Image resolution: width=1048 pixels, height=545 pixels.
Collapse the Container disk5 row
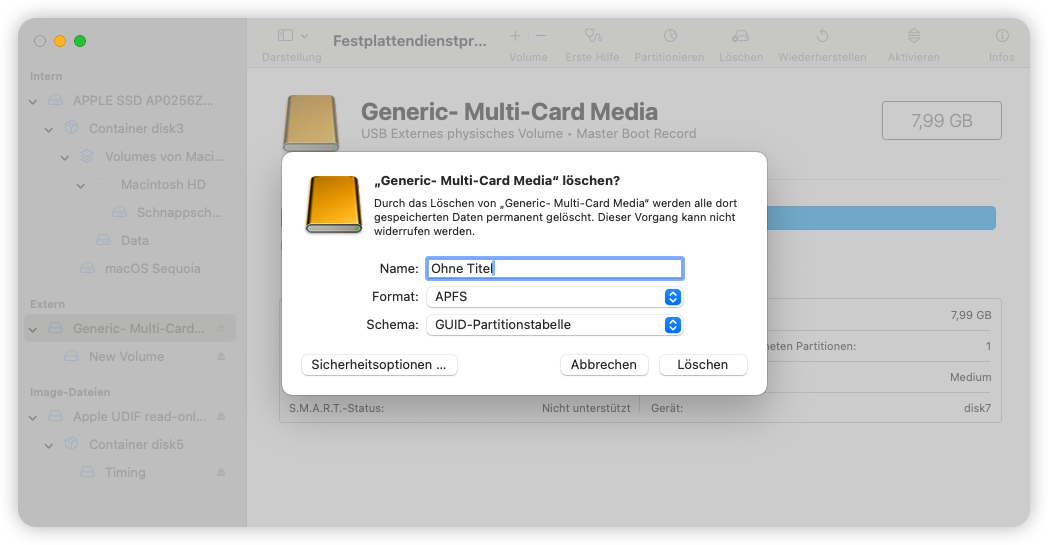tap(49, 446)
